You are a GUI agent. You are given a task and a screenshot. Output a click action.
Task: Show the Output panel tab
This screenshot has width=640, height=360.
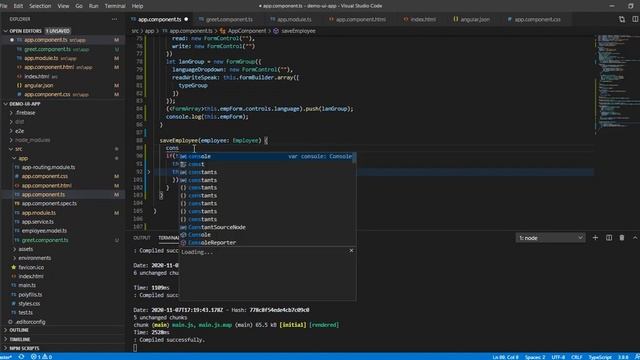(x=142, y=238)
